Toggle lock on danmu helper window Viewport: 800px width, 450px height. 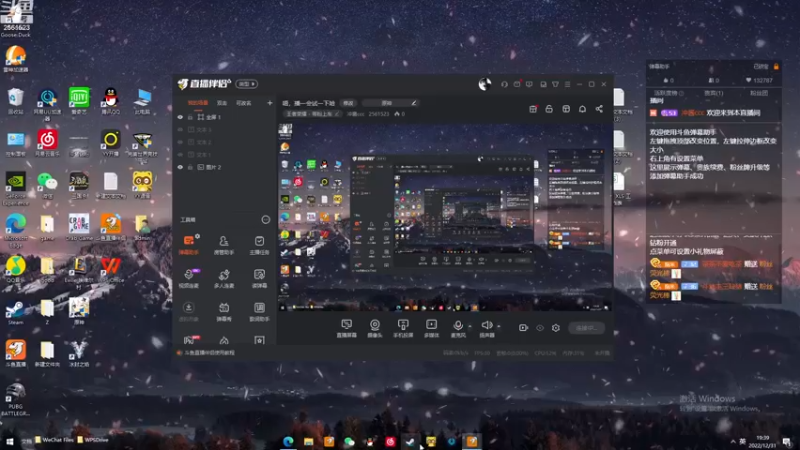click(776, 66)
